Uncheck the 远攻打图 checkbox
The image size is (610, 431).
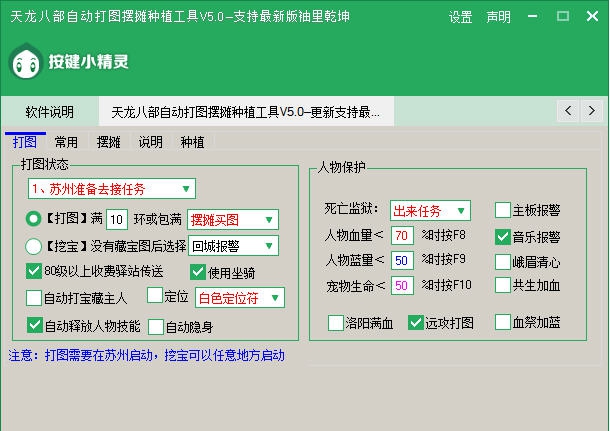(x=415, y=322)
